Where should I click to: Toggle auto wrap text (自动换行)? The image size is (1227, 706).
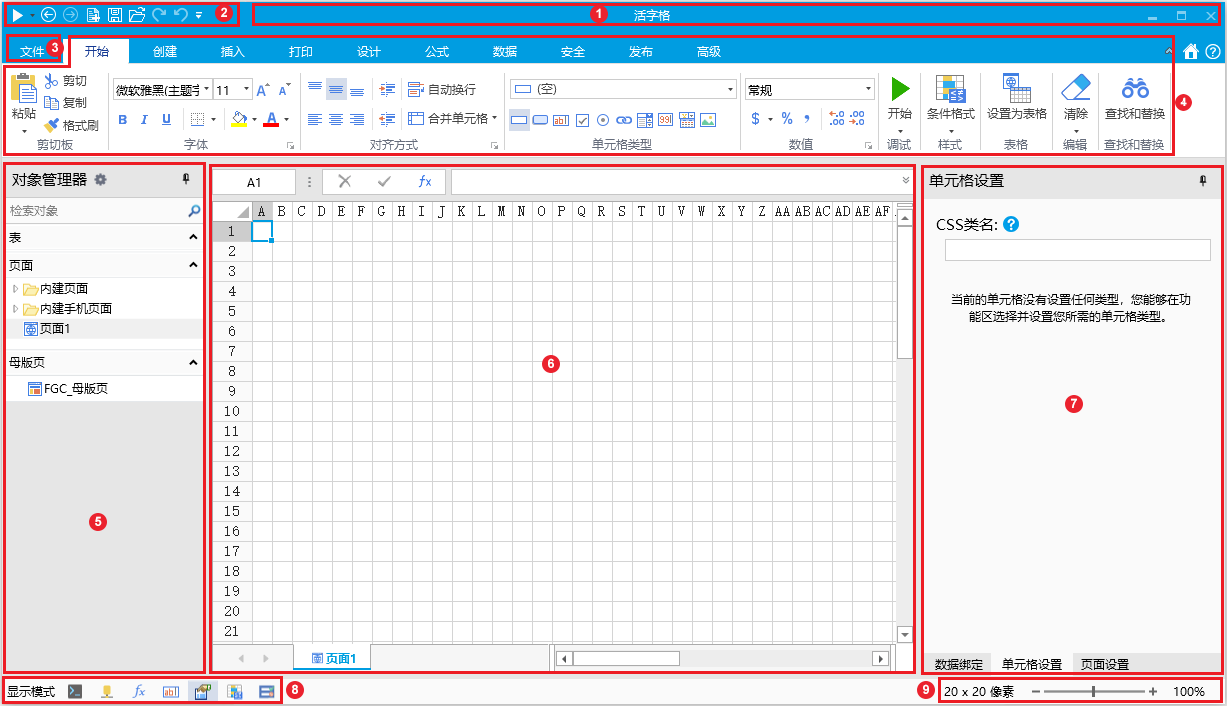442,90
